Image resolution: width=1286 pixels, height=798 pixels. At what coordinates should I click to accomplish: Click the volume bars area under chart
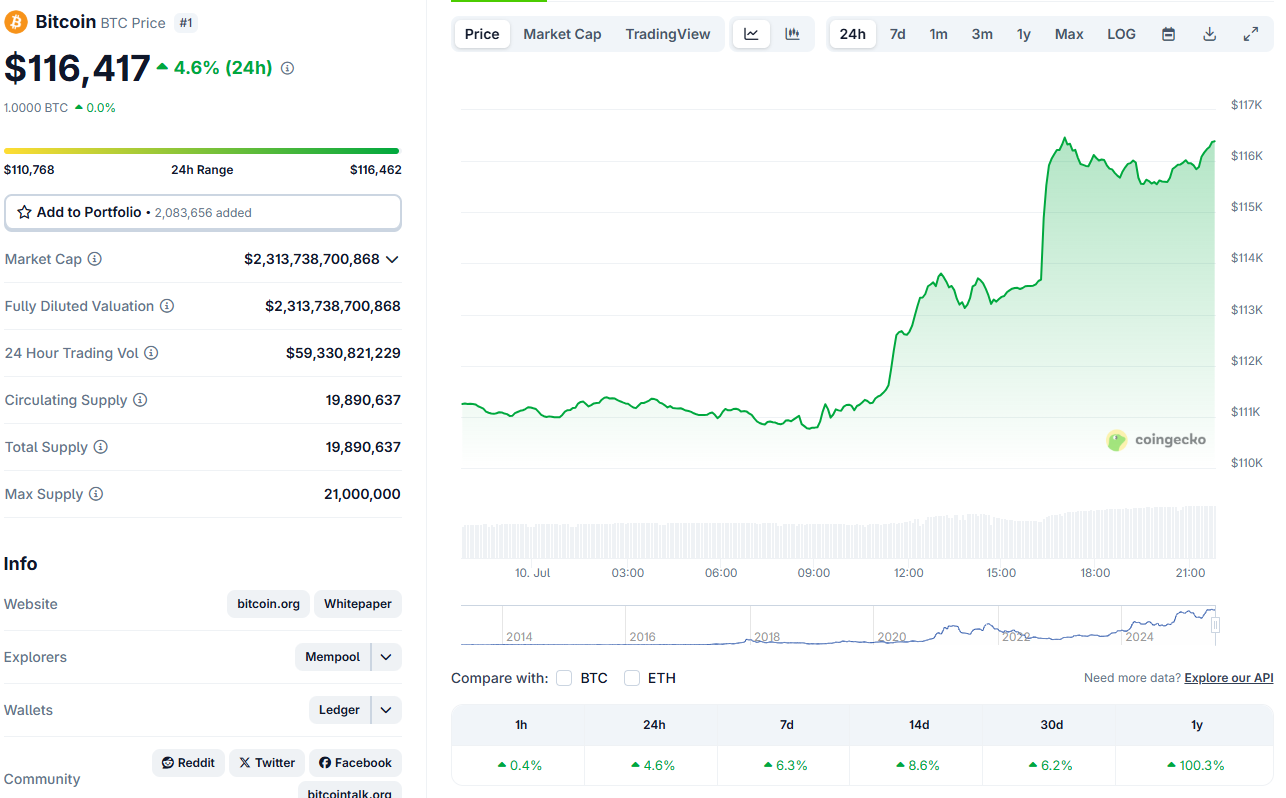click(838, 533)
